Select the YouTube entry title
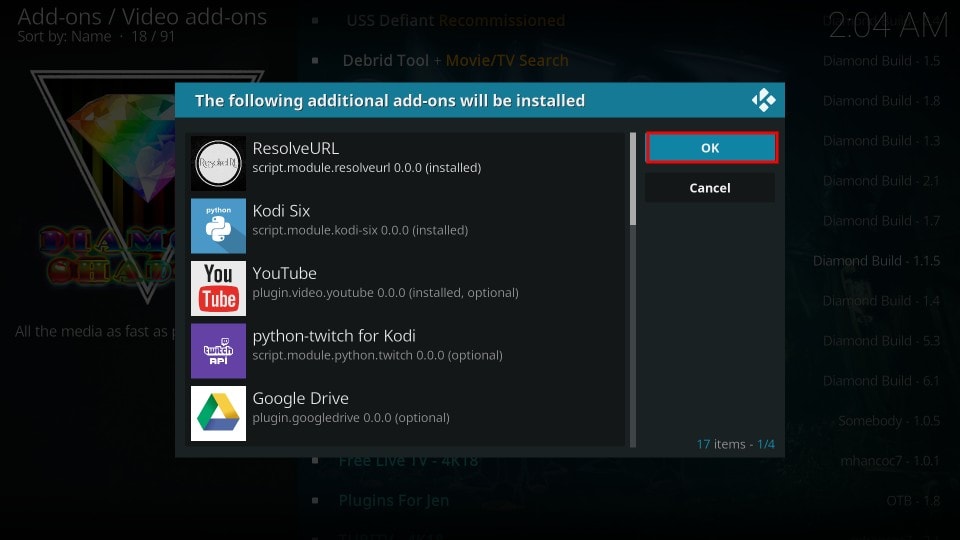Viewport: 960px width, 540px height. 285,273
